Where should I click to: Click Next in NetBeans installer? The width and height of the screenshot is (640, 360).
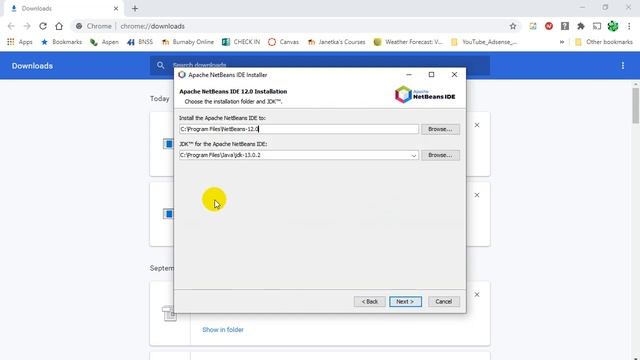[x=405, y=302]
